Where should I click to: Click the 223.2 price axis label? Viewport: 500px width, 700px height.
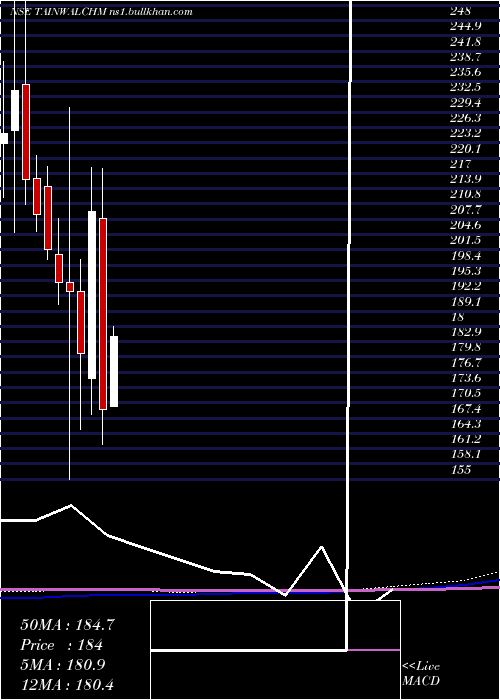tap(465, 133)
